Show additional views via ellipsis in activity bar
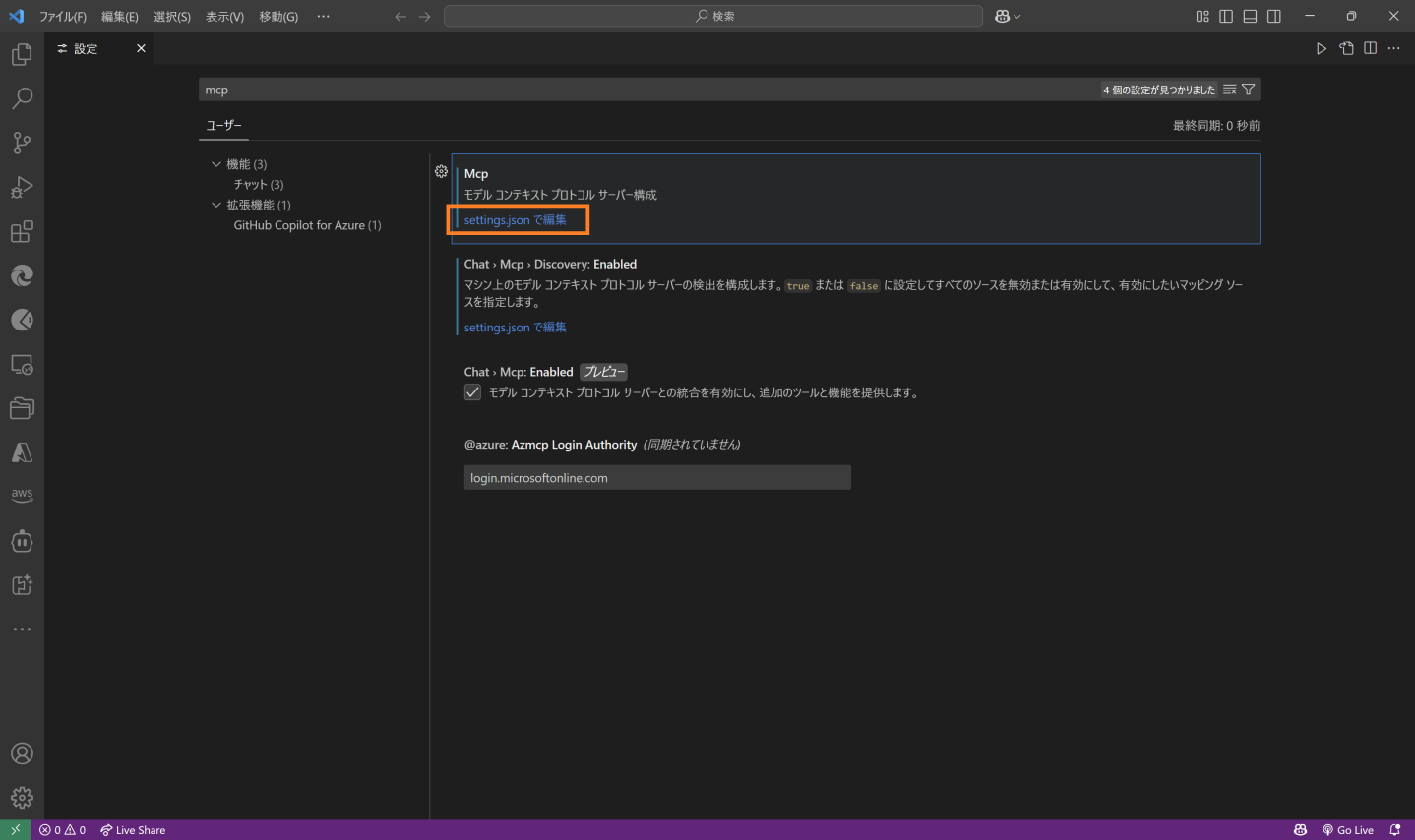 click(22, 629)
